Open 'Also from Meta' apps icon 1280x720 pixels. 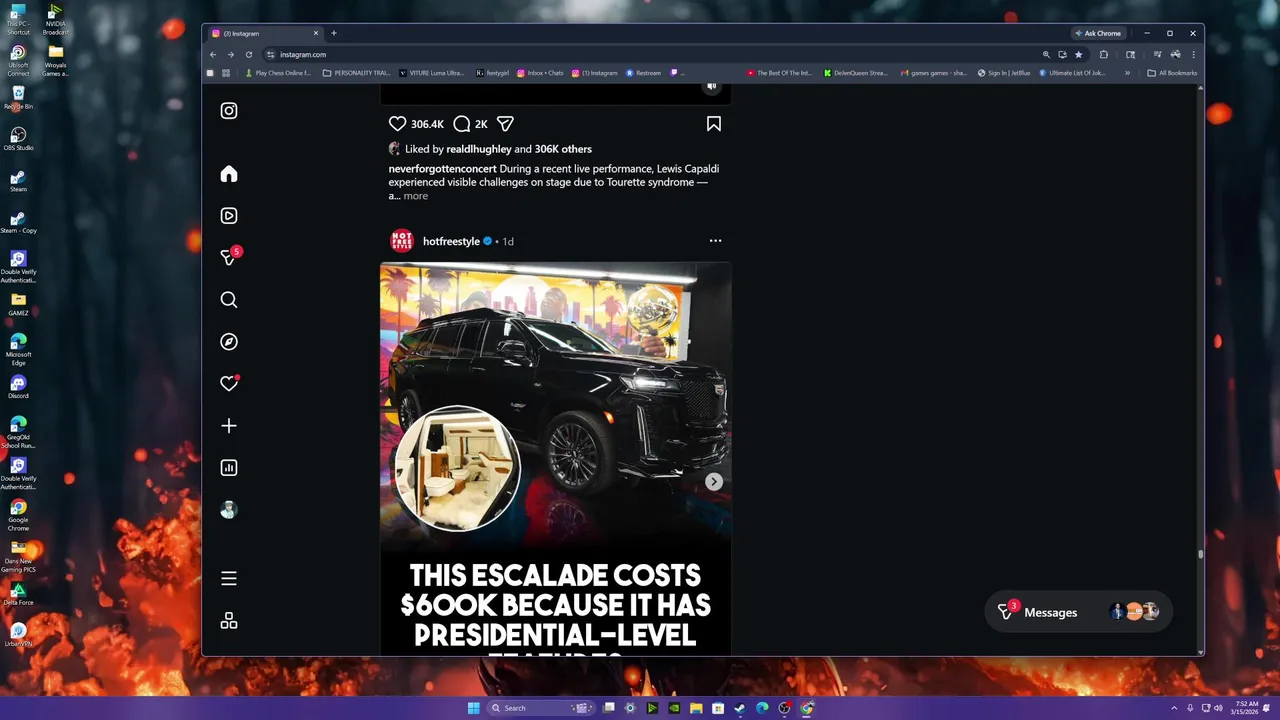(229, 621)
